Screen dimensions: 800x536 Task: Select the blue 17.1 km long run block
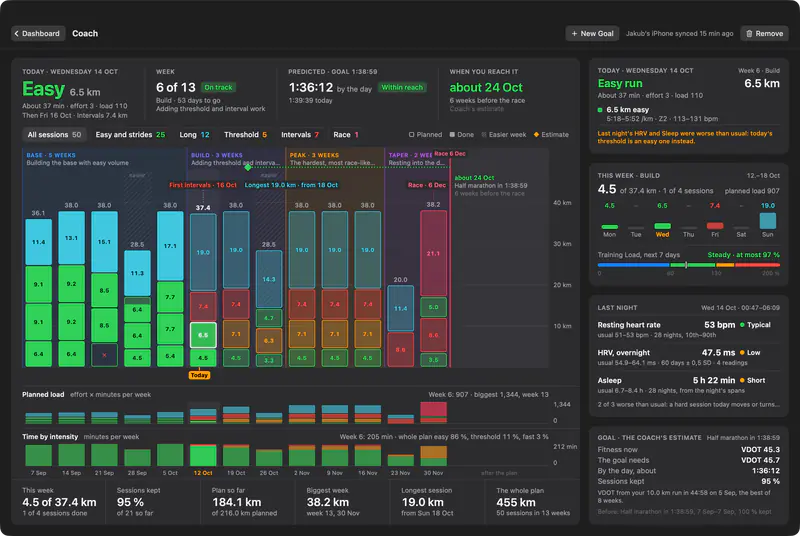[x=170, y=246]
